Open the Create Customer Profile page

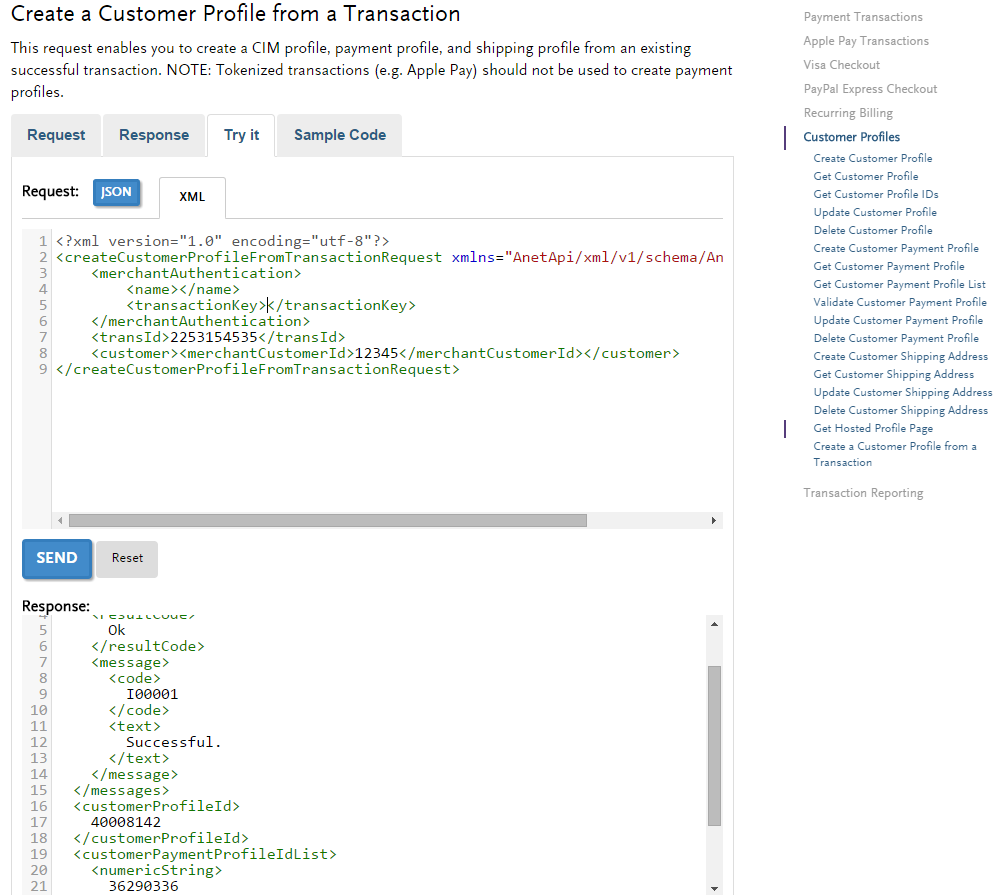(872, 158)
